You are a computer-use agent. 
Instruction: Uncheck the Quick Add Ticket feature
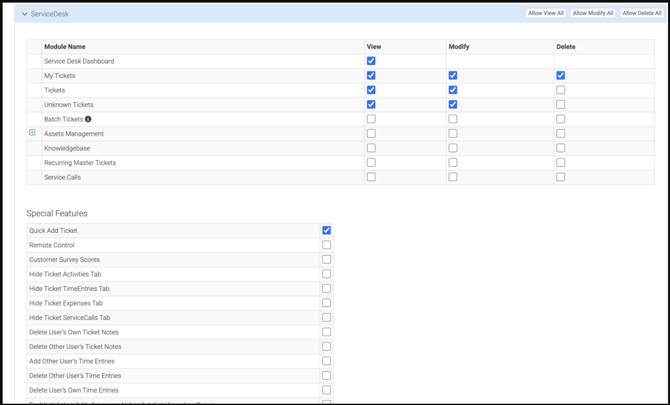[x=326, y=231]
